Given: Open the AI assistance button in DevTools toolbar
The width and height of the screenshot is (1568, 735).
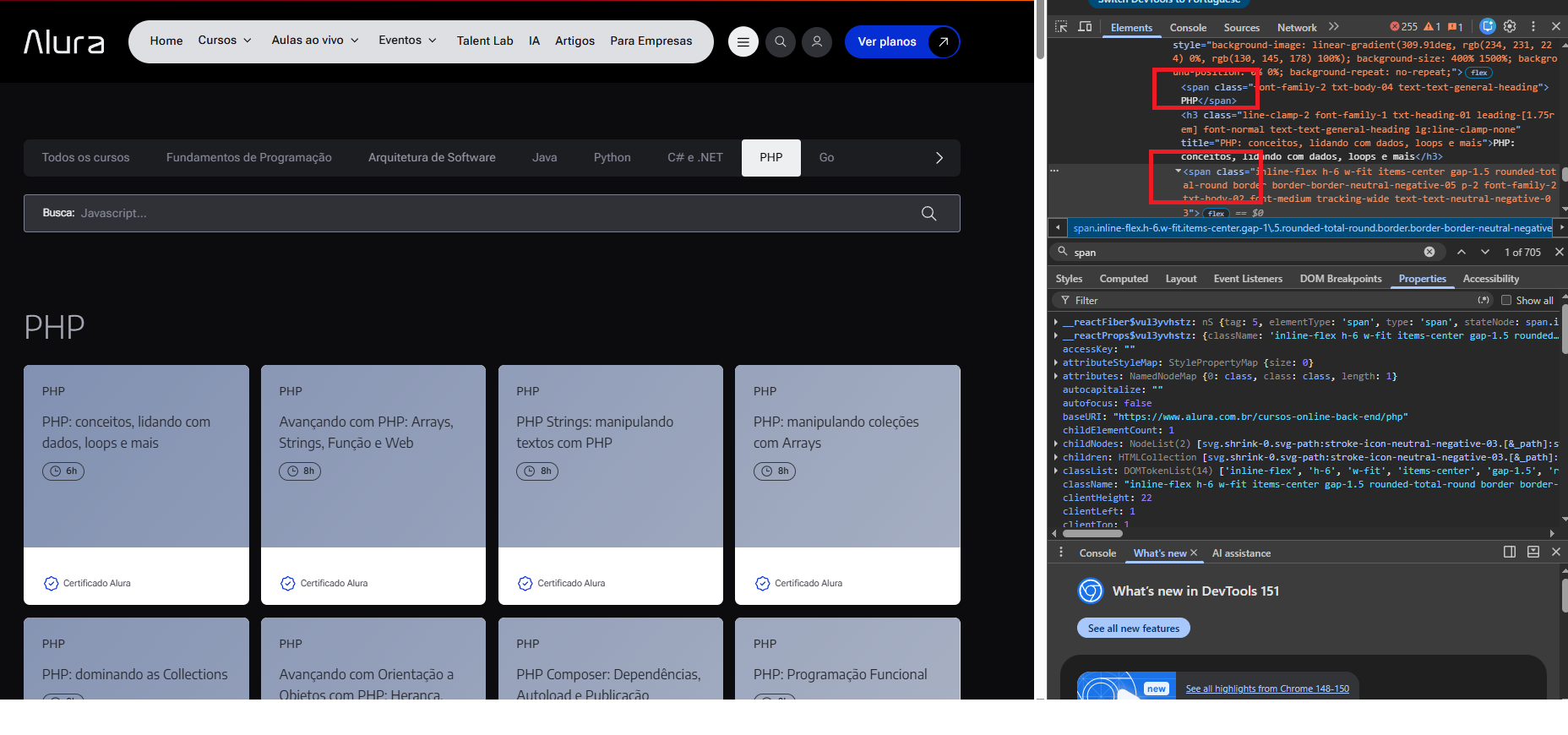Looking at the screenshot, I should (x=1488, y=27).
